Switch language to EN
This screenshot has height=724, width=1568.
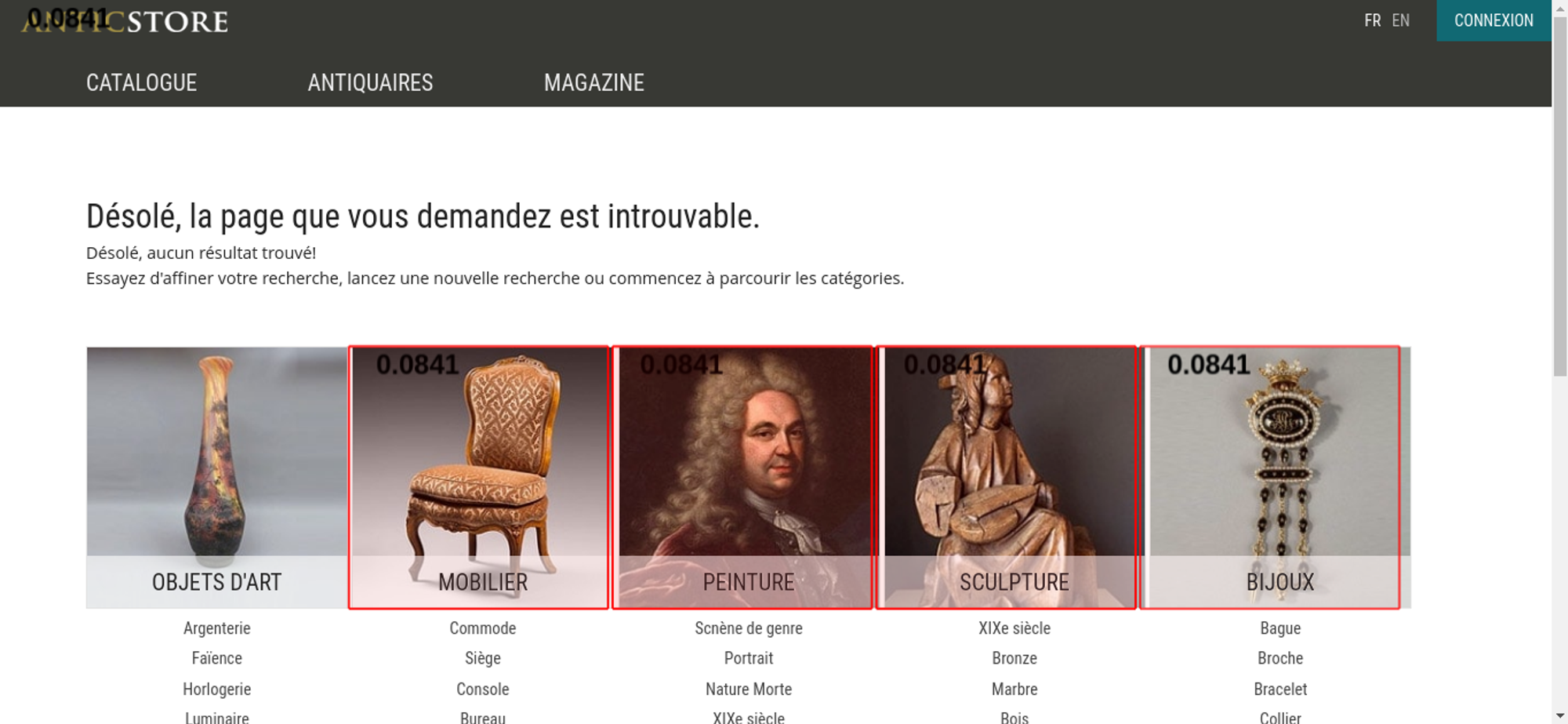(1400, 20)
